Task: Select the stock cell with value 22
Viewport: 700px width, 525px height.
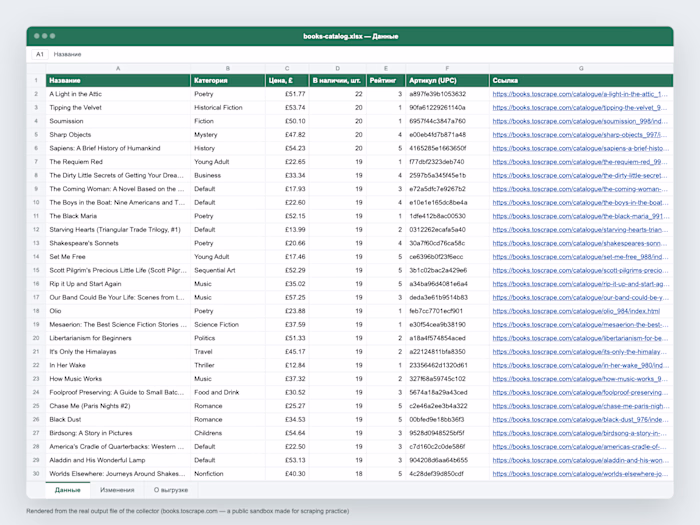Action: [338, 94]
